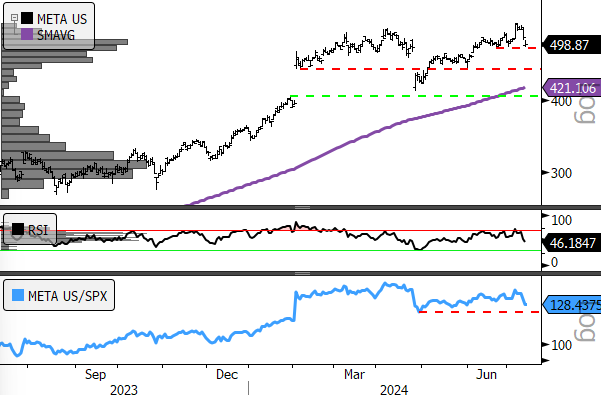Click the 421.106 moving average value tag

pyautogui.click(x=573, y=88)
